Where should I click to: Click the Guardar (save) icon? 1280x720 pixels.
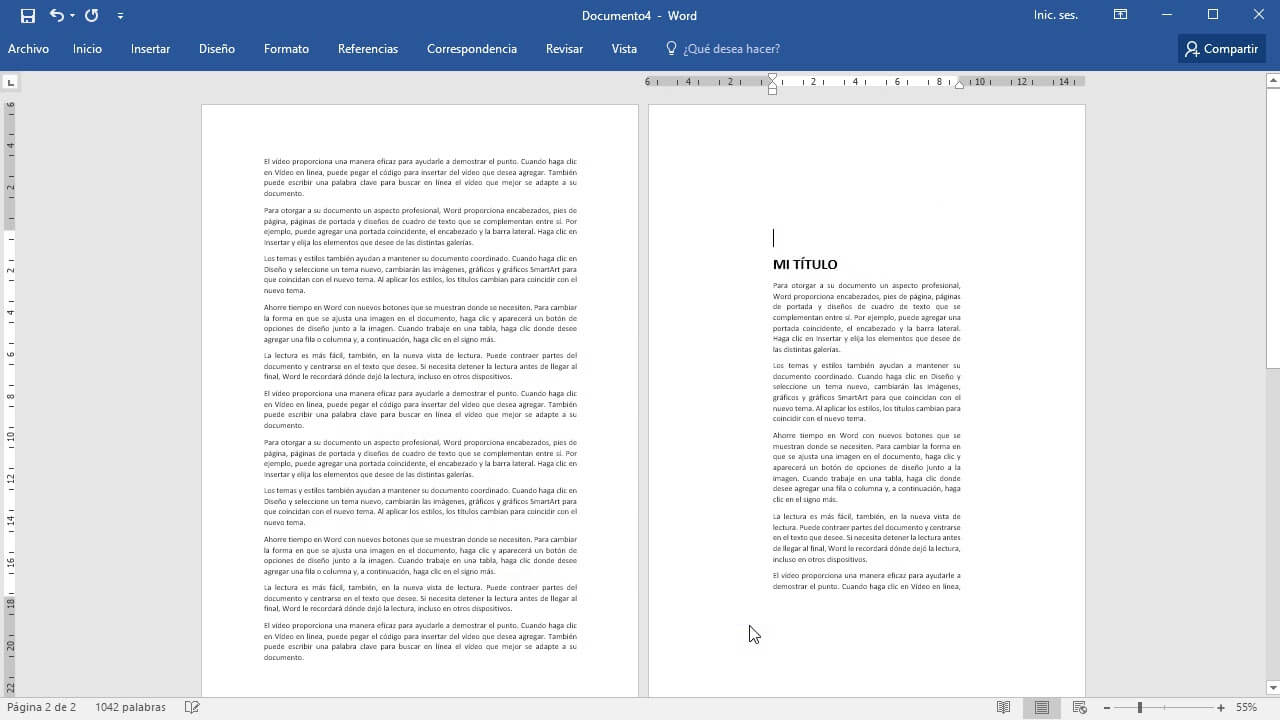(27, 15)
